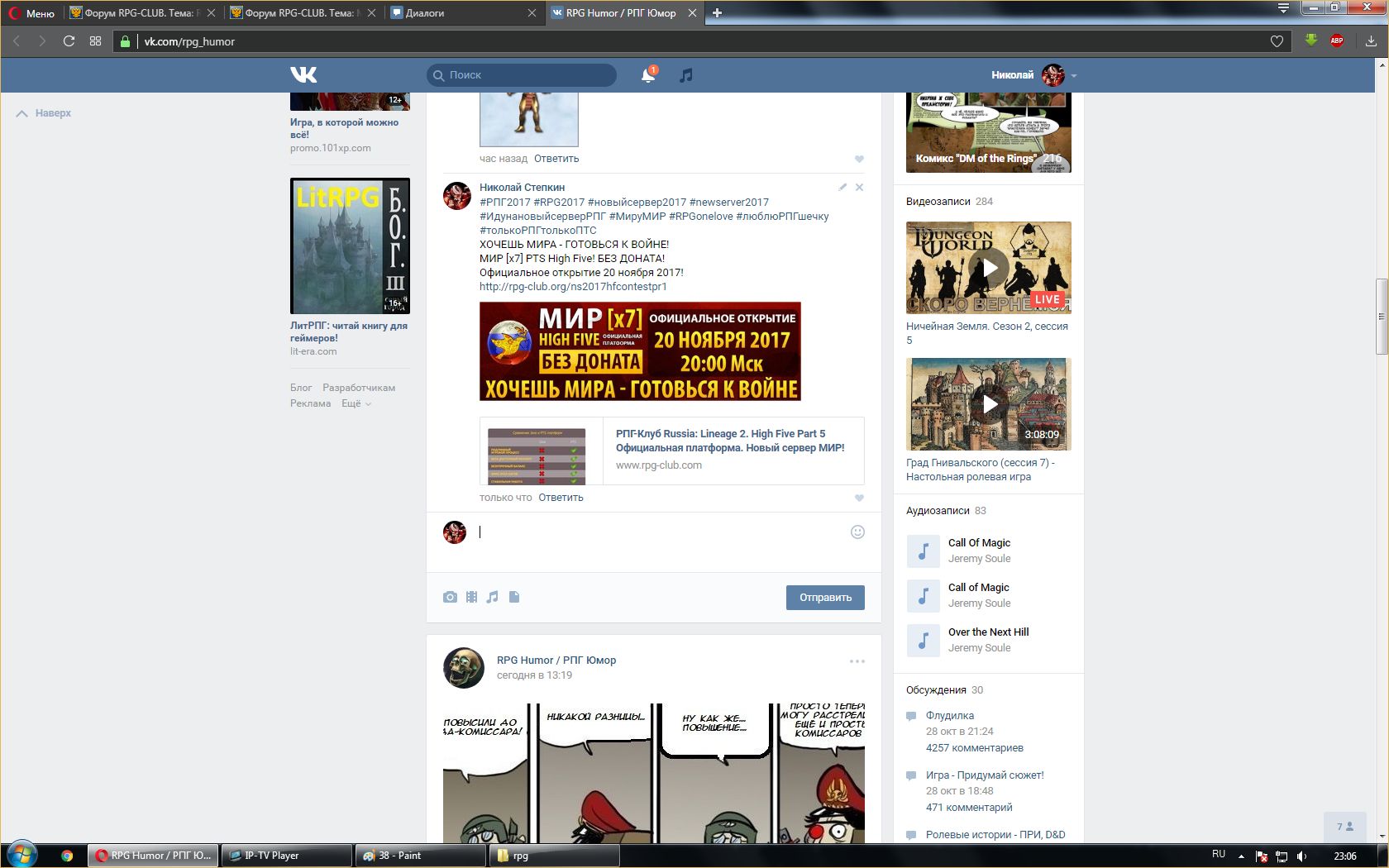Image resolution: width=1389 pixels, height=868 pixels.
Task: Expand the profile menu arrow in header
Action: (x=1073, y=75)
